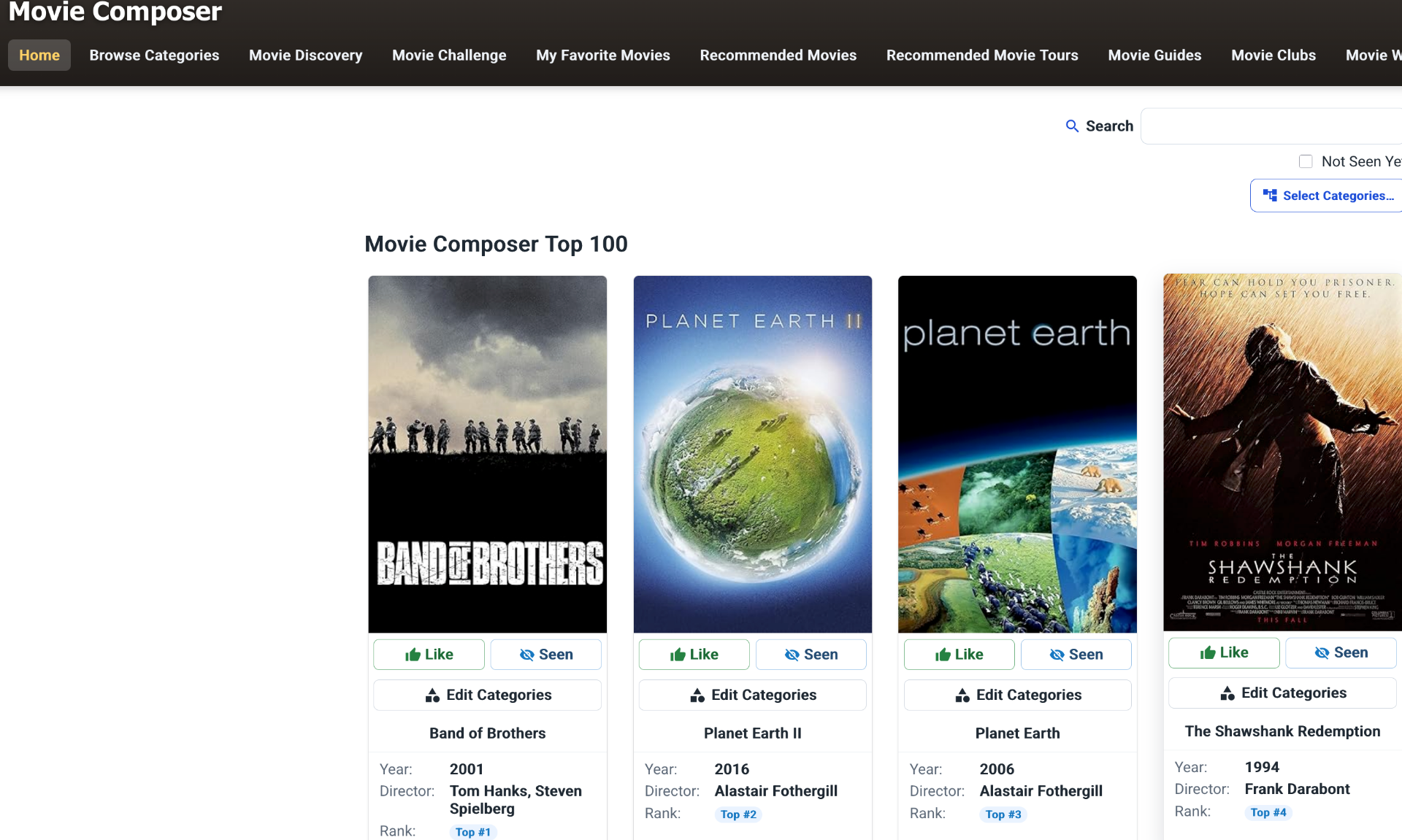Click director name Frank Darabont

point(1298,789)
